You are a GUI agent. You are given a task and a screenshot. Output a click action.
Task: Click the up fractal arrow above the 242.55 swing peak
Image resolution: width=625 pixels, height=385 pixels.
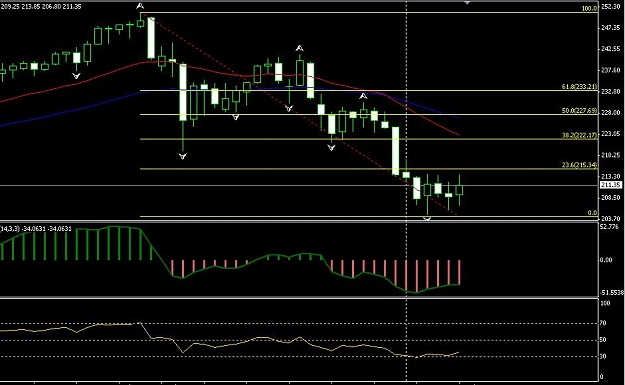point(299,49)
